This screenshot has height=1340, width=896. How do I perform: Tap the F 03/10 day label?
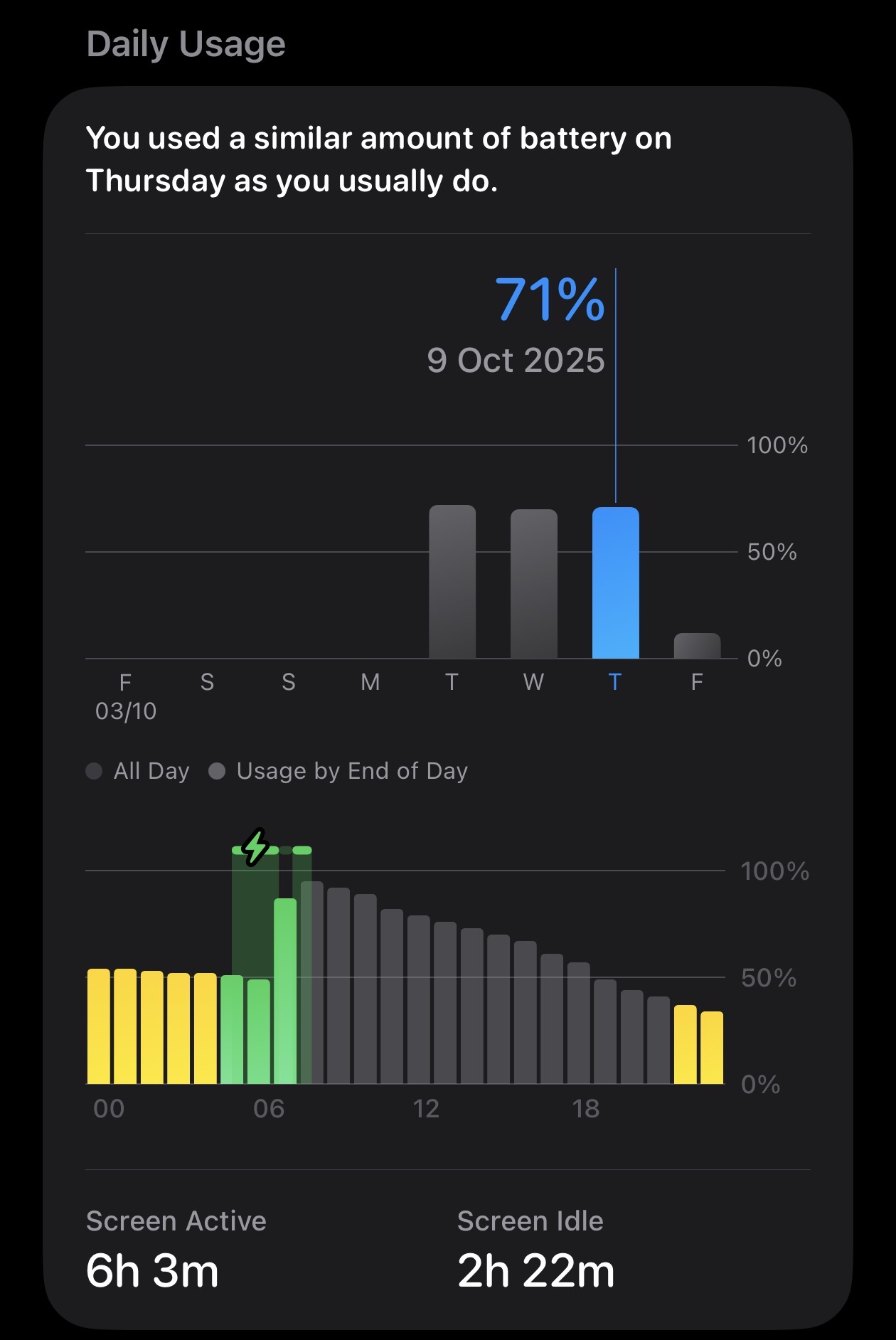(x=126, y=696)
